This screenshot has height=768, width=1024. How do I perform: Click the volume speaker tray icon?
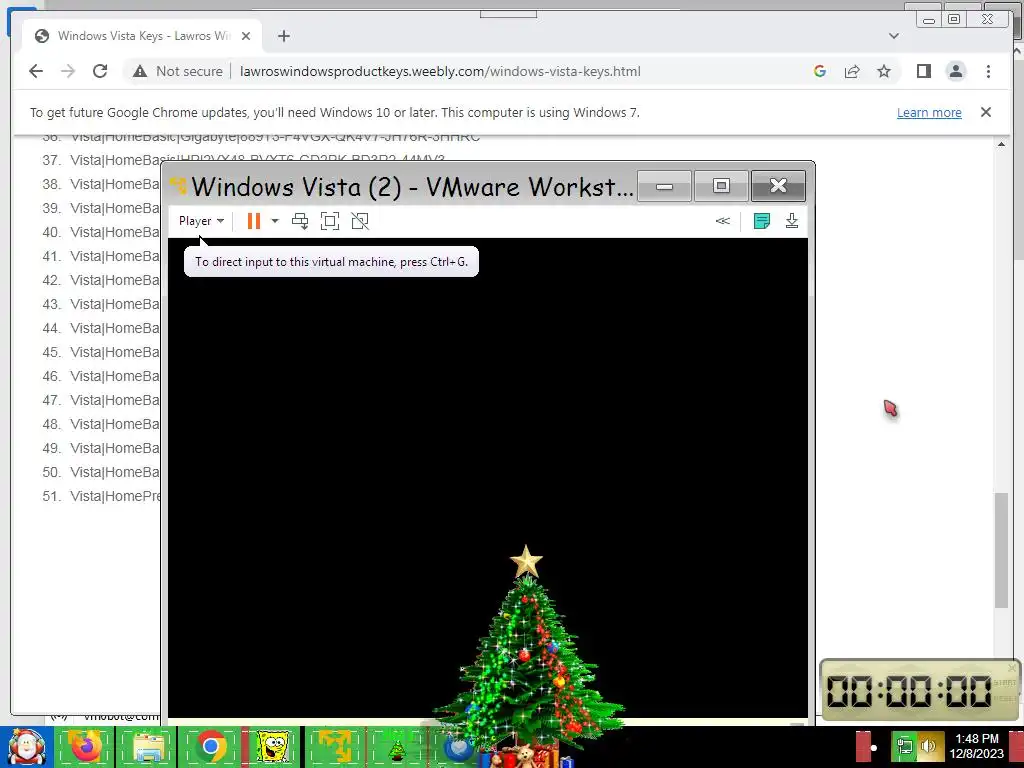click(928, 746)
